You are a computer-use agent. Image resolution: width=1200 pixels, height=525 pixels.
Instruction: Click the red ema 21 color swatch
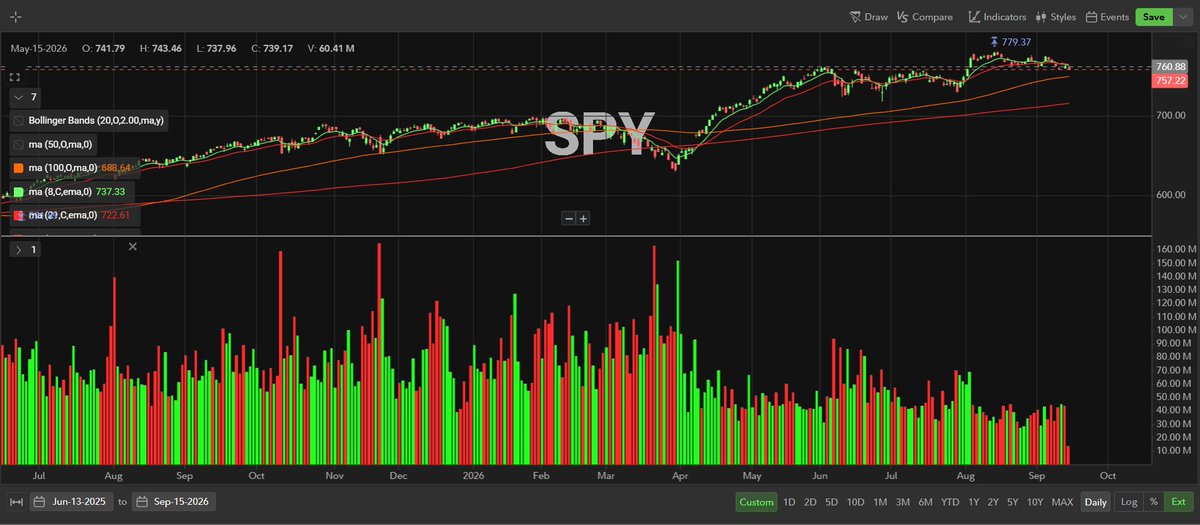[x=19, y=215]
